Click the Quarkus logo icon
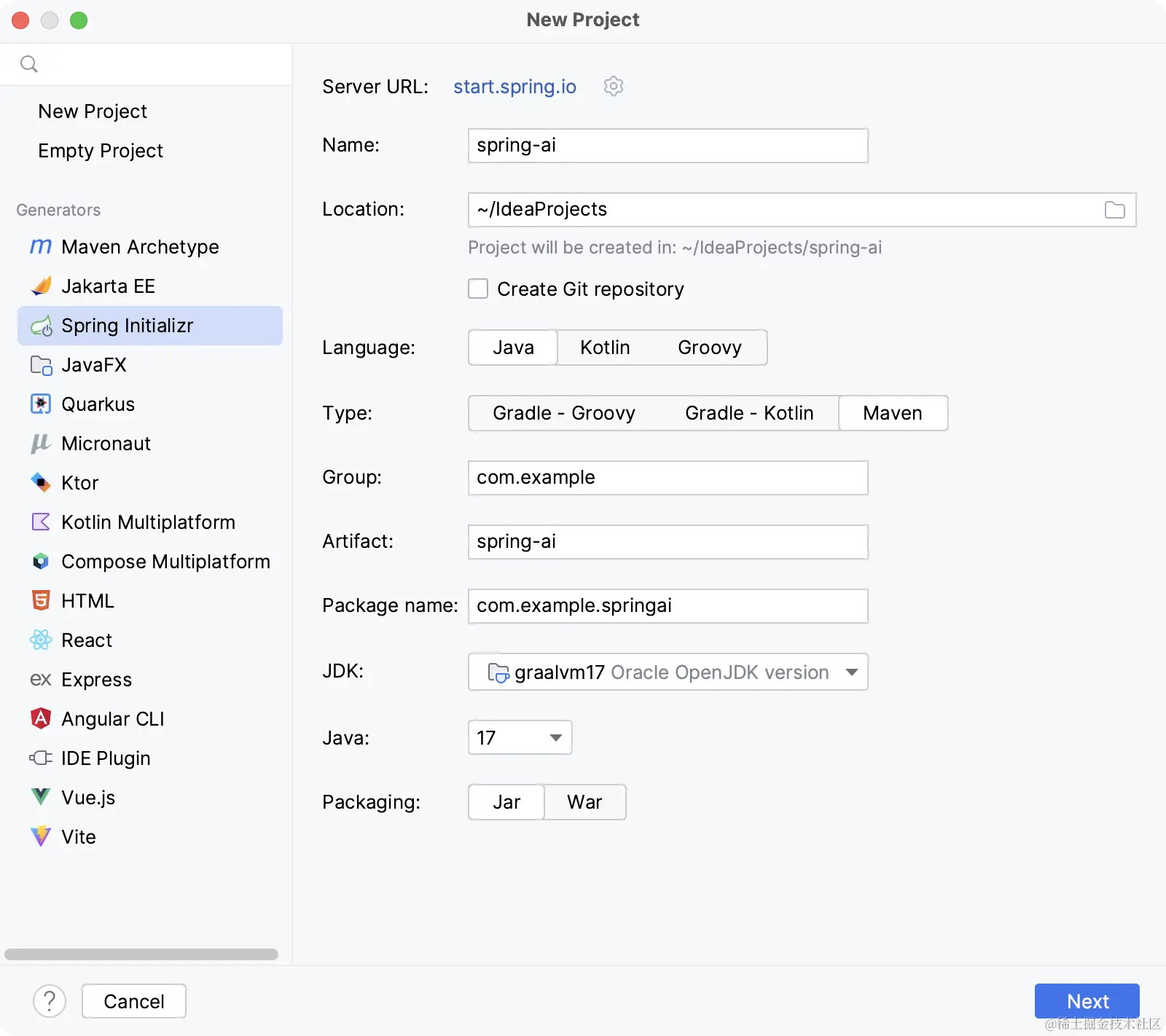The image size is (1166, 1036). point(41,404)
